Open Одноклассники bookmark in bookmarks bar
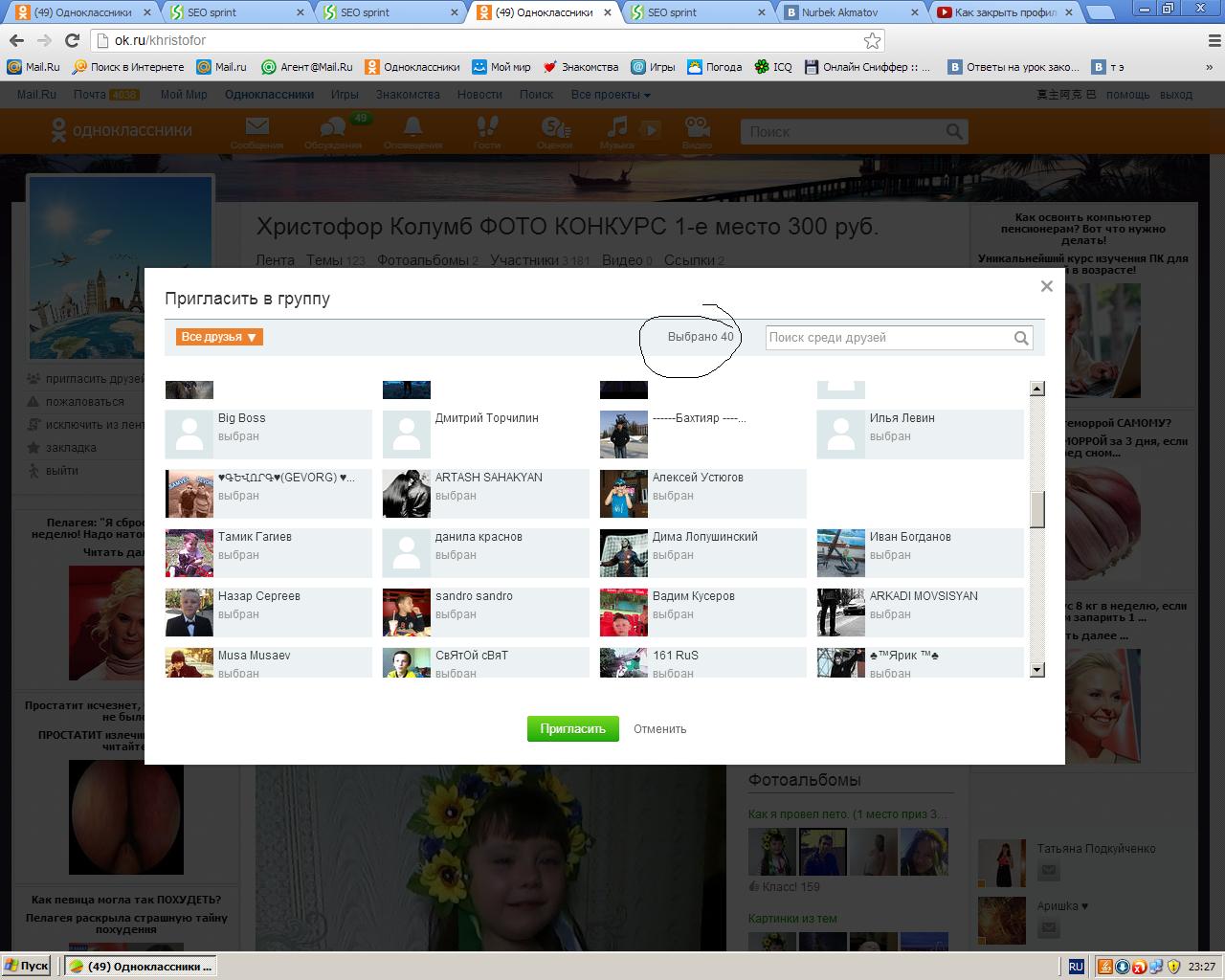1225x980 pixels. coord(412,67)
